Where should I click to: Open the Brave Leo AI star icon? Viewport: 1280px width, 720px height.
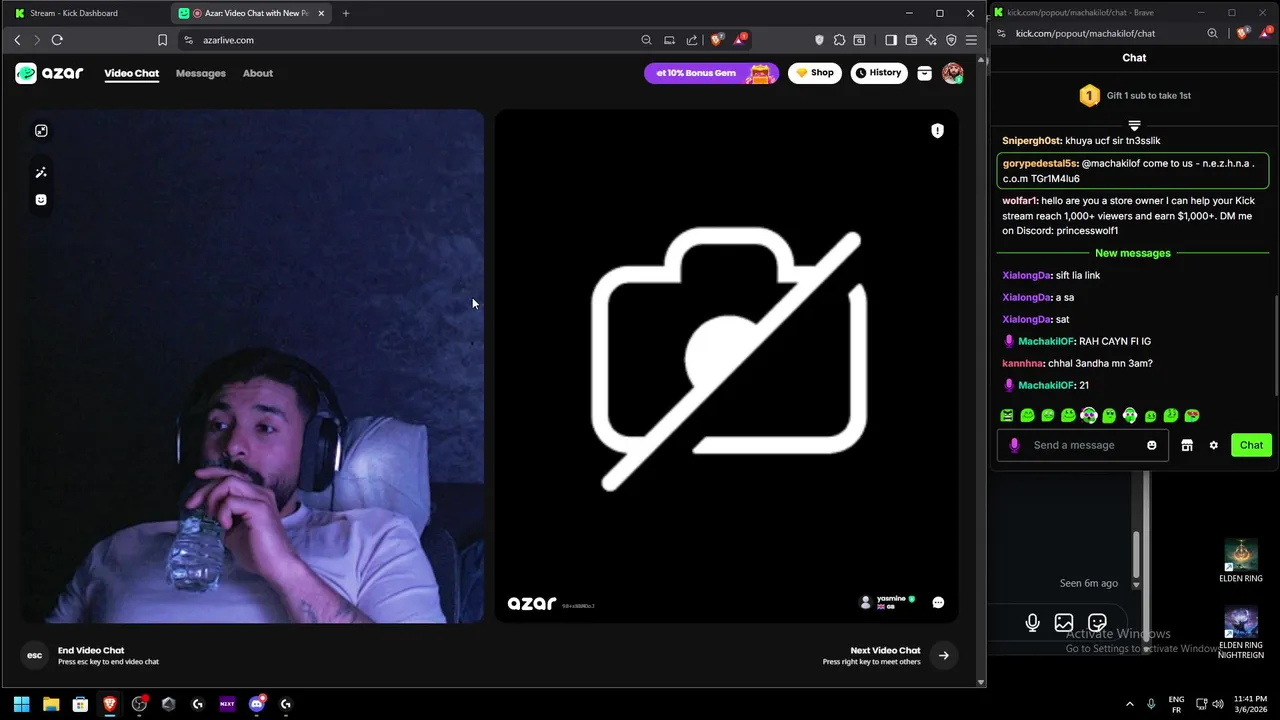tap(931, 40)
